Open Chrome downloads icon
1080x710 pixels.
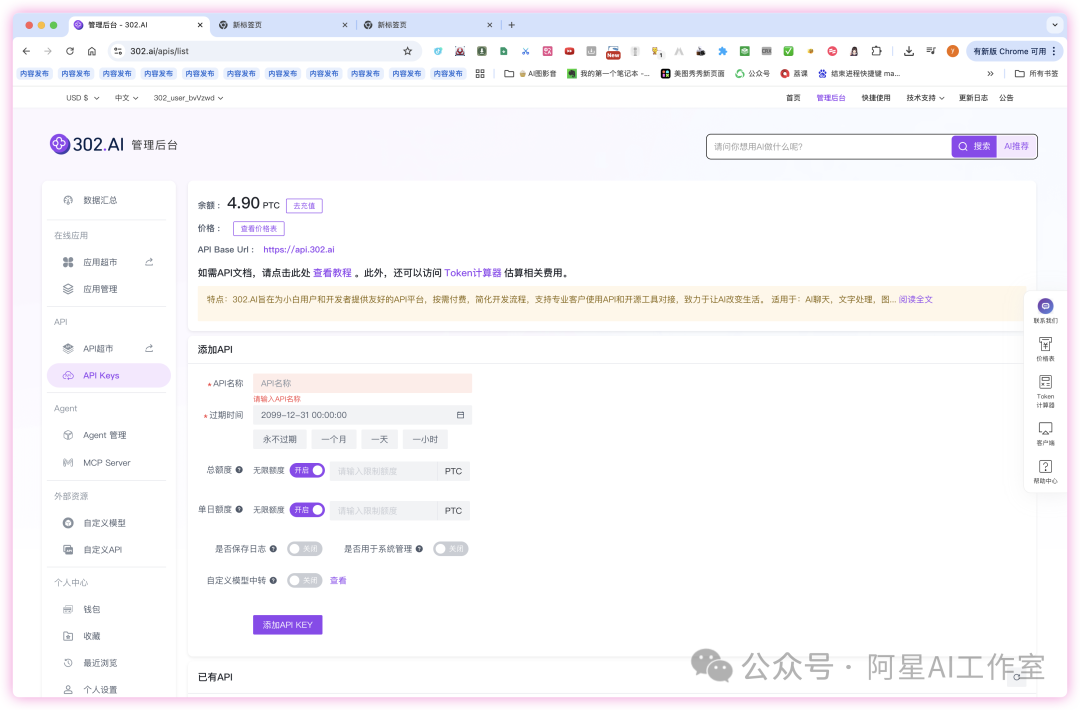pos(908,51)
